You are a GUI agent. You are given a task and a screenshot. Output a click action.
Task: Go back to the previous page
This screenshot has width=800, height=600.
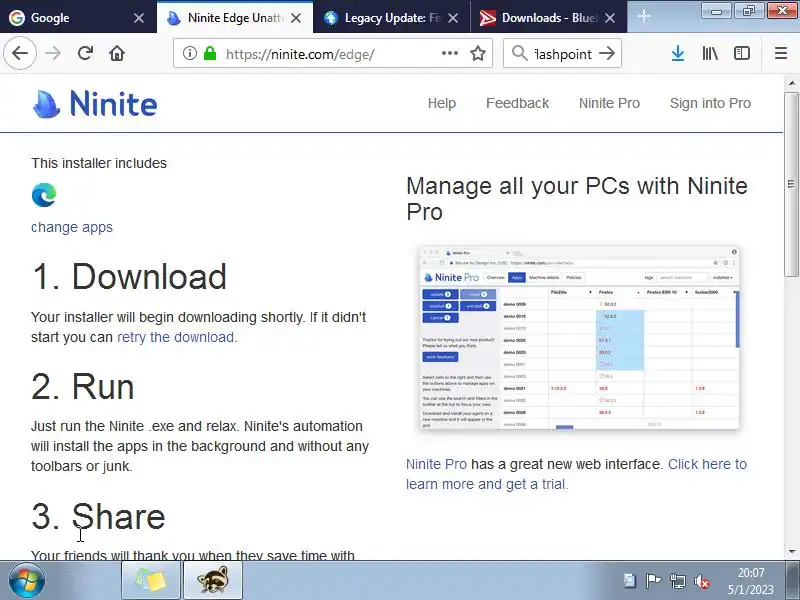click(x=20, y=53)
